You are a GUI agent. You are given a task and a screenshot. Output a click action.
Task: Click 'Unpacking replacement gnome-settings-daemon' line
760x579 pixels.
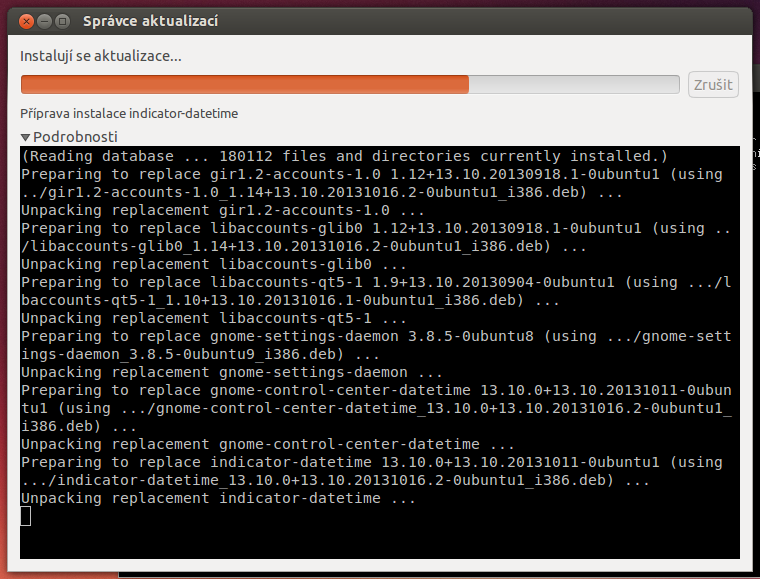pyautogui.click(x=232, y=372)
